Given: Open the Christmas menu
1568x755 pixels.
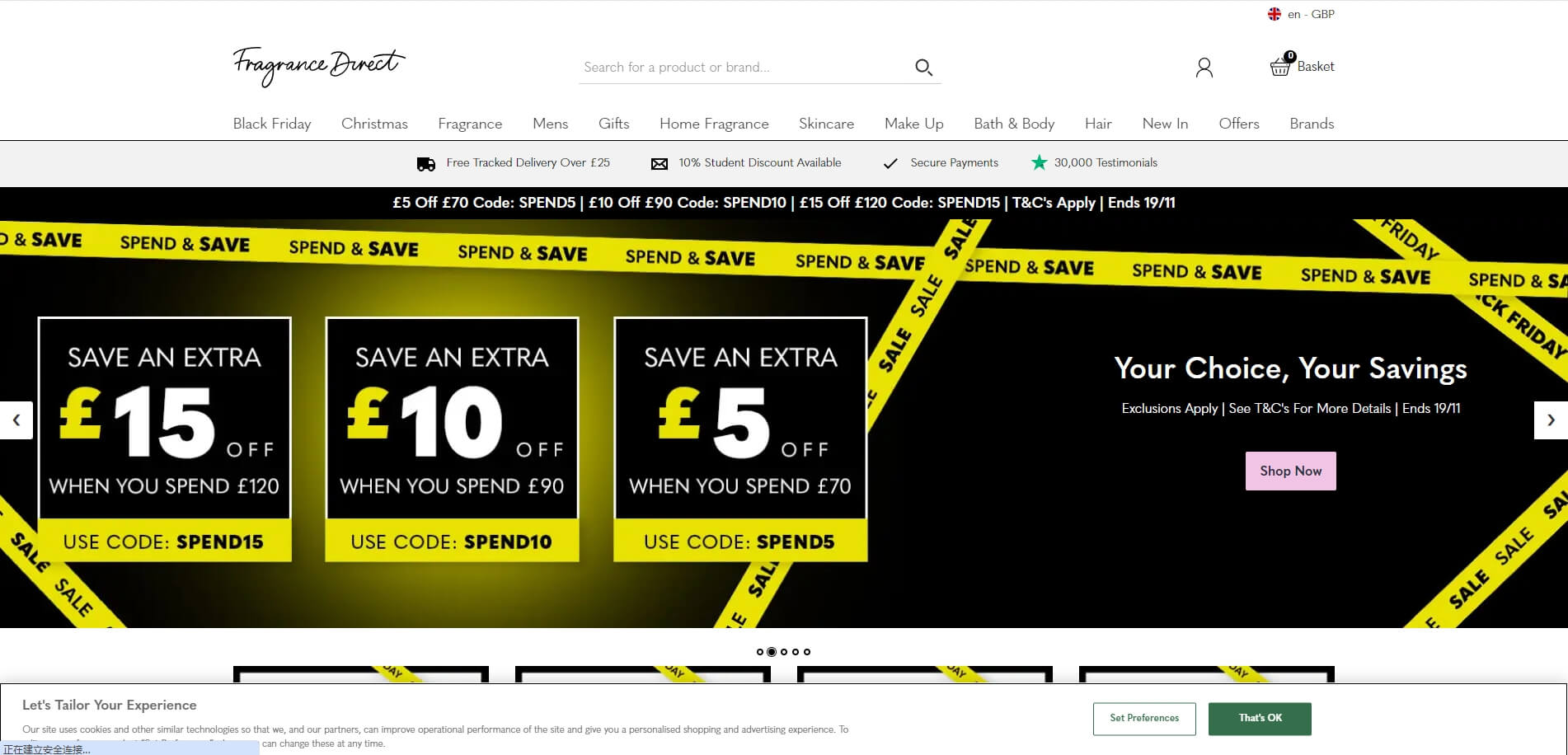Looking at the screenshot, I should point(374,124).
